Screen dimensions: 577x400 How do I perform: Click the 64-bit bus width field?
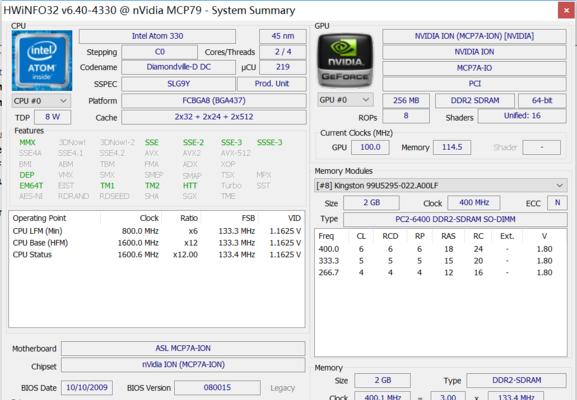coord(542,100)
